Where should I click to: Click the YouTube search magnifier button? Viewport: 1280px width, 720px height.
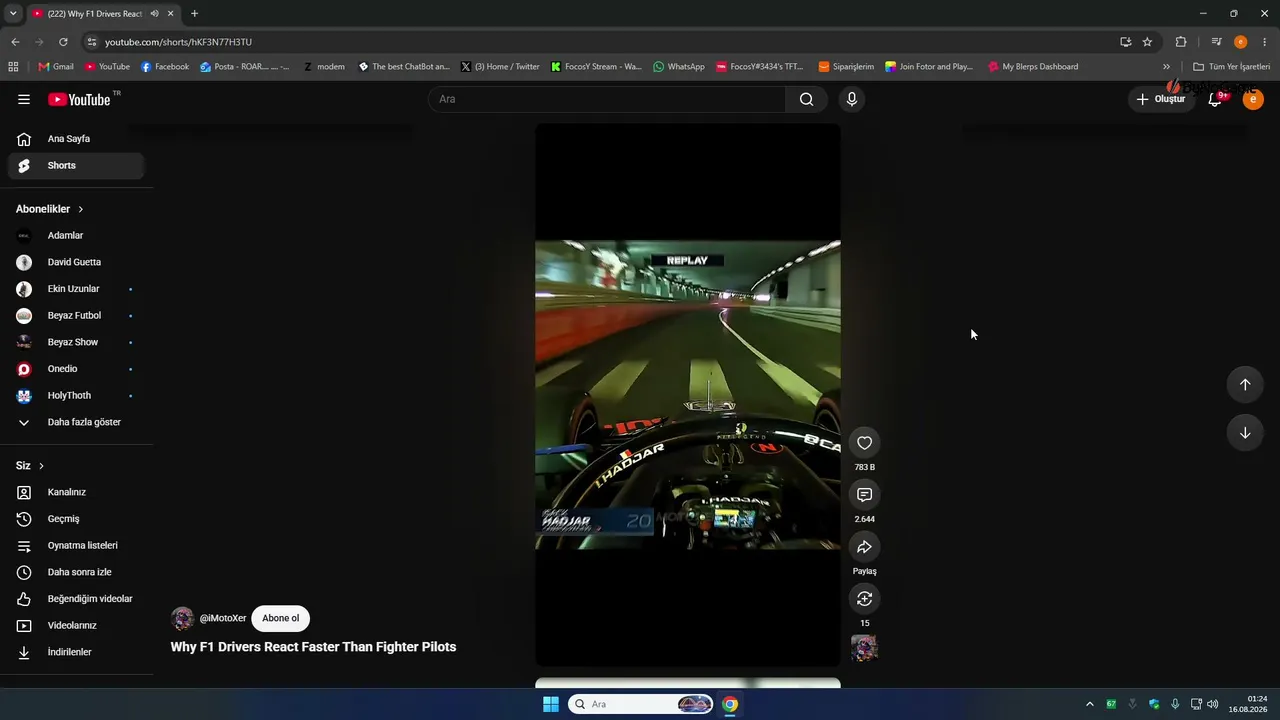click(806, 99)
